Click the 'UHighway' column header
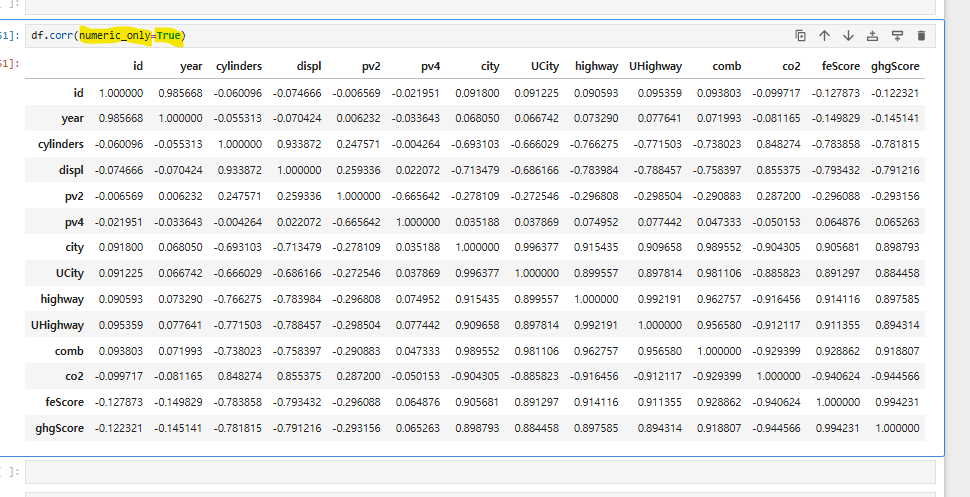The width and height of the screenshot is (970, 497). 655,66
